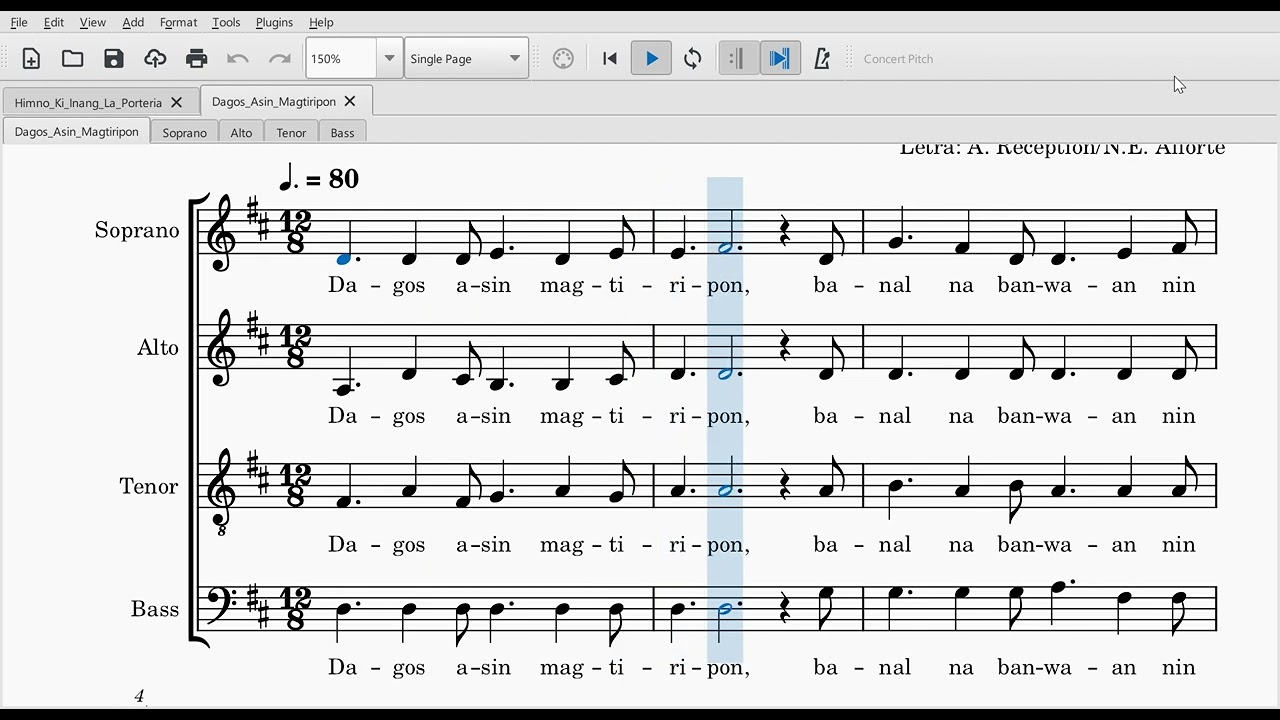
Task: Select highlighted half note in Soprano second measure
Action: [x=725, y=247]
